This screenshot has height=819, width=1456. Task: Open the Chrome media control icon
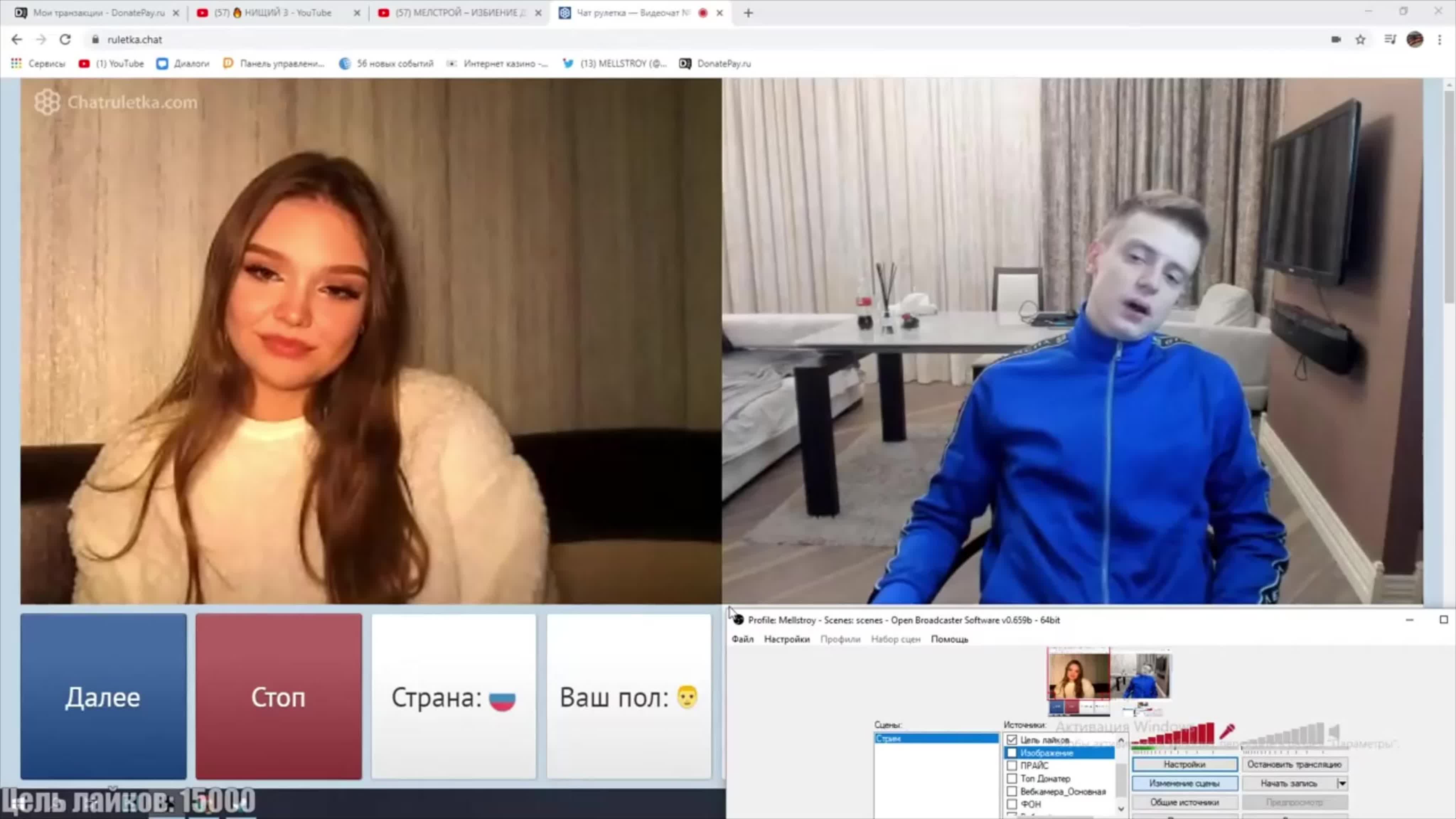tap(1390, 39)
